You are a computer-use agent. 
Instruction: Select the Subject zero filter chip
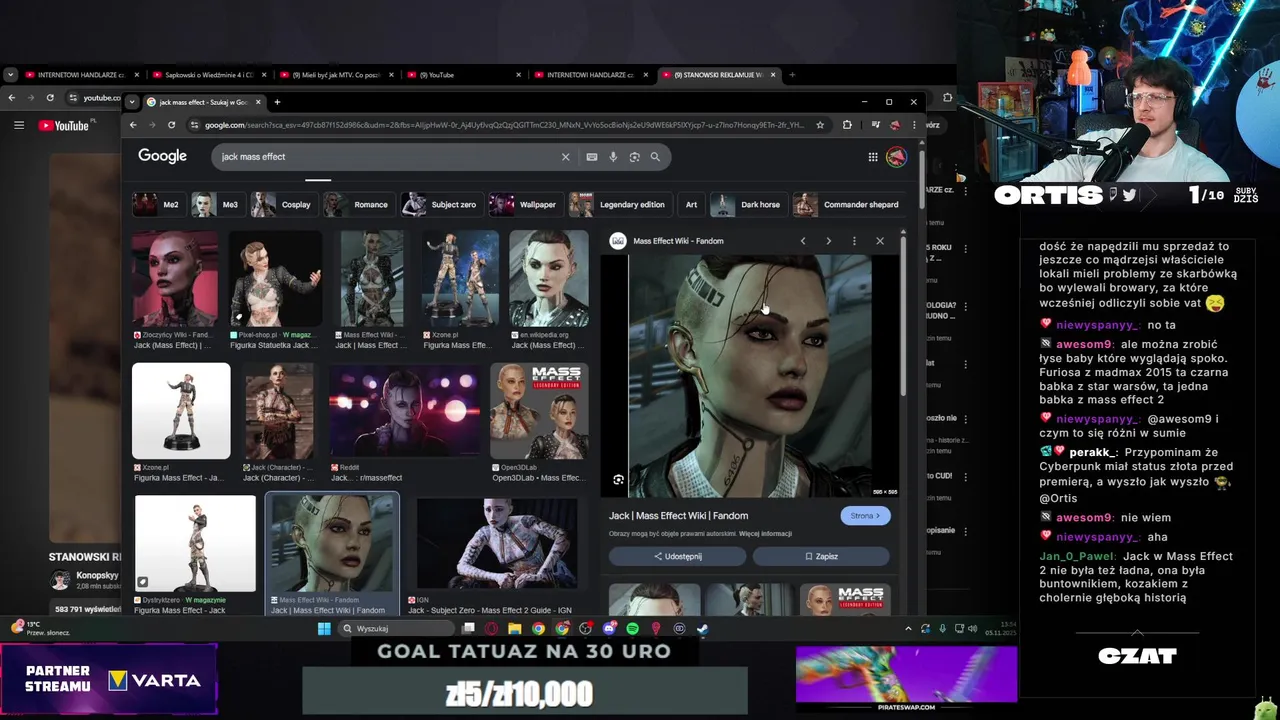tap(440, 205)
